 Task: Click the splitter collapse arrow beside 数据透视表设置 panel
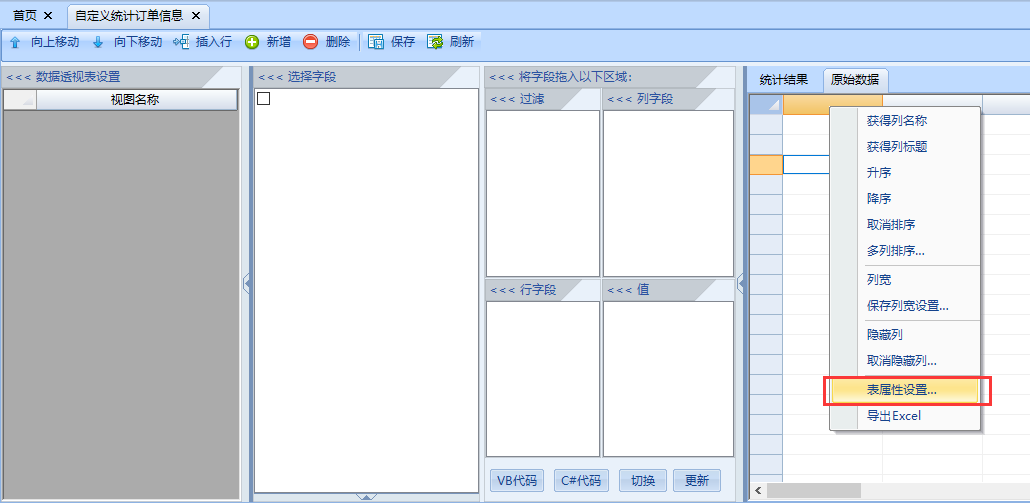coord(246,284)
